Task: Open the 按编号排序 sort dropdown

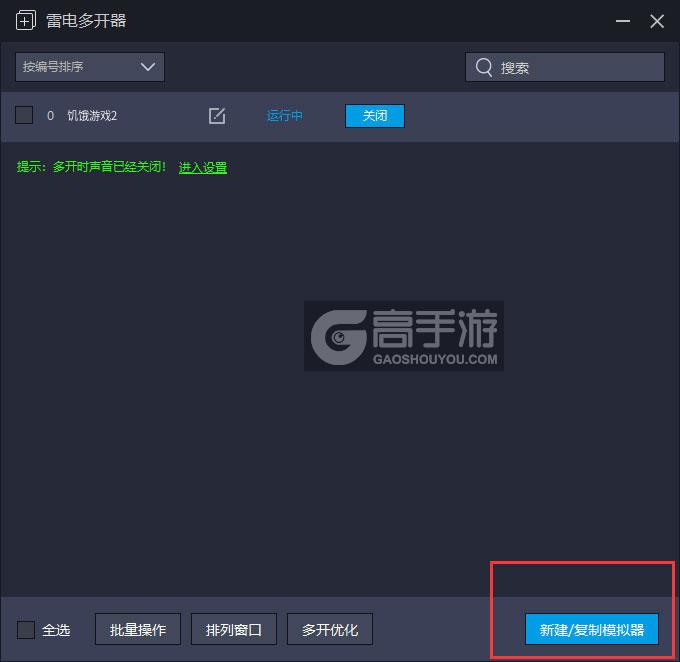Action: pos(90,67)
